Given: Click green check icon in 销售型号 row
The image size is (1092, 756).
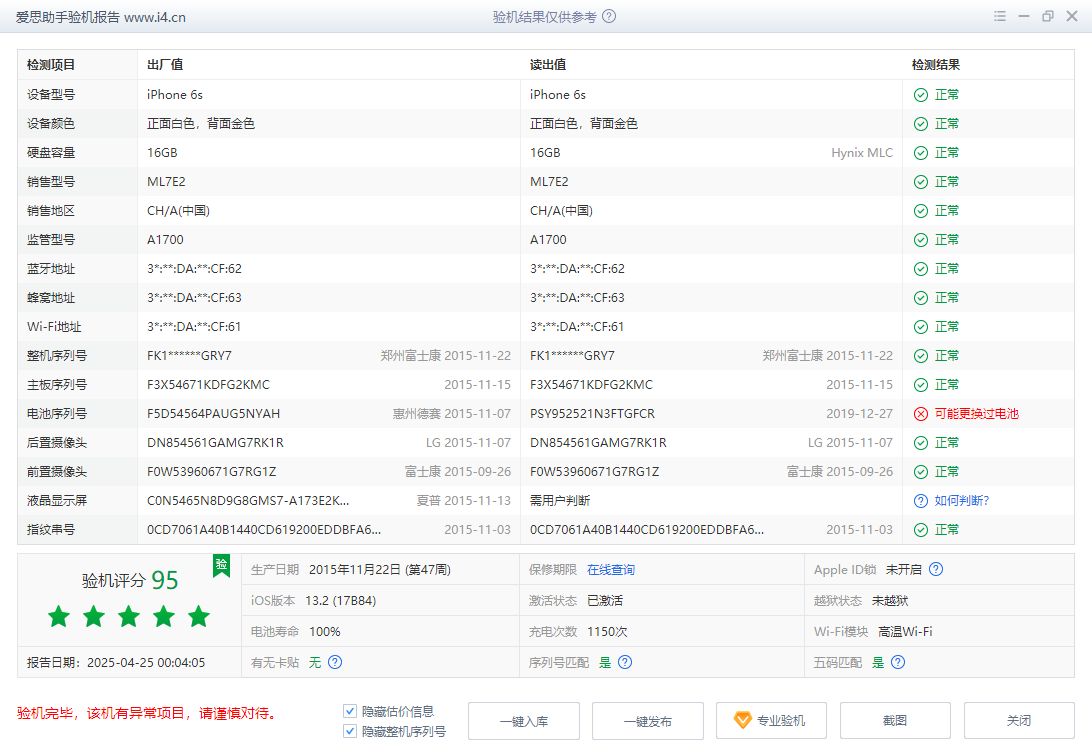Looking at the screenshot, I should coord(921,182).
